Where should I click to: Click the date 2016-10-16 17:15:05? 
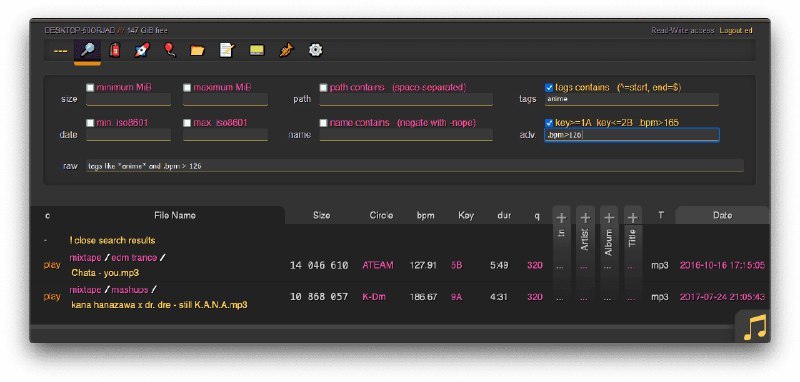[722, 265]
